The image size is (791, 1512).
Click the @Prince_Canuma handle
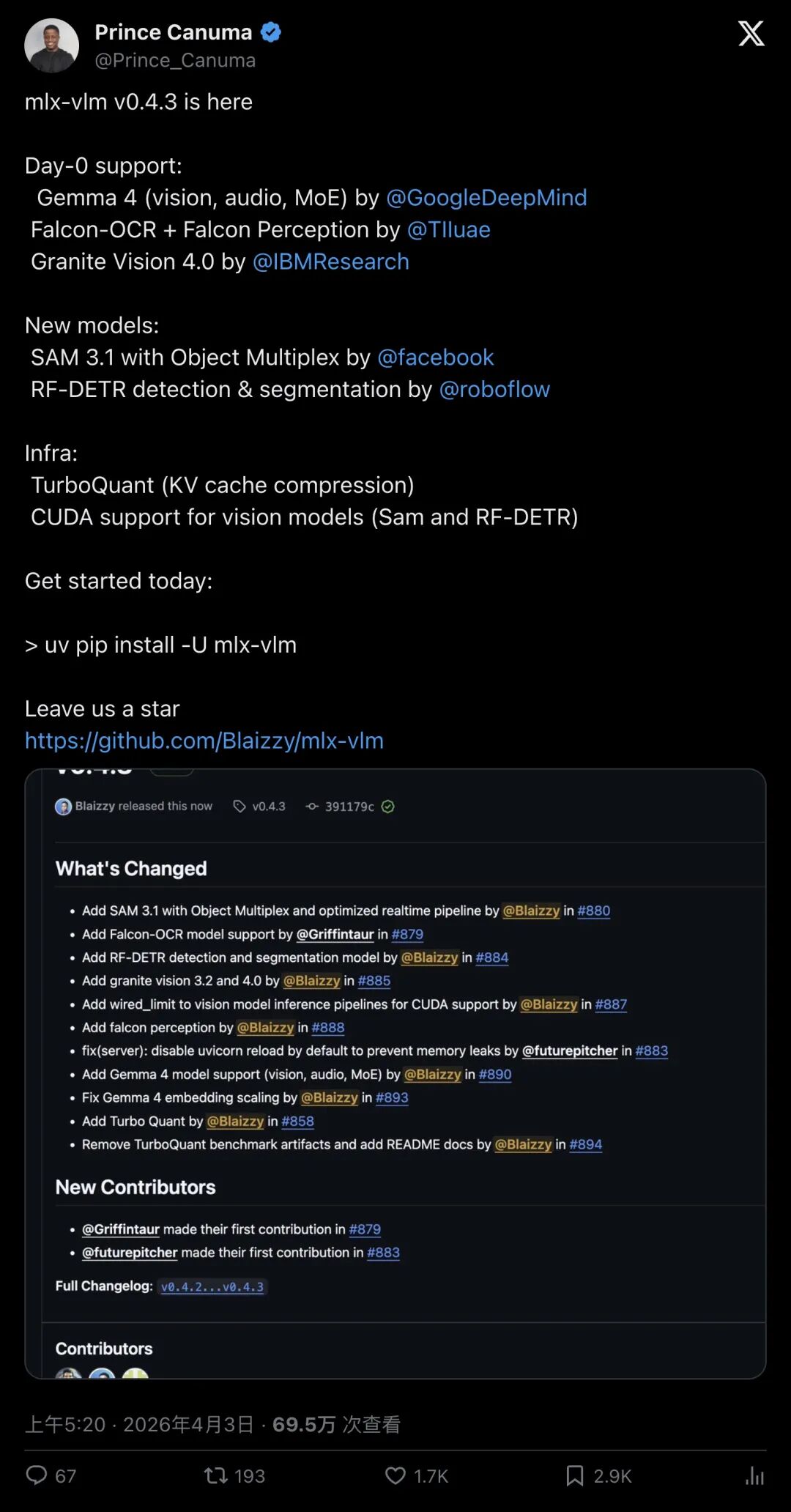tap(175, 61)
